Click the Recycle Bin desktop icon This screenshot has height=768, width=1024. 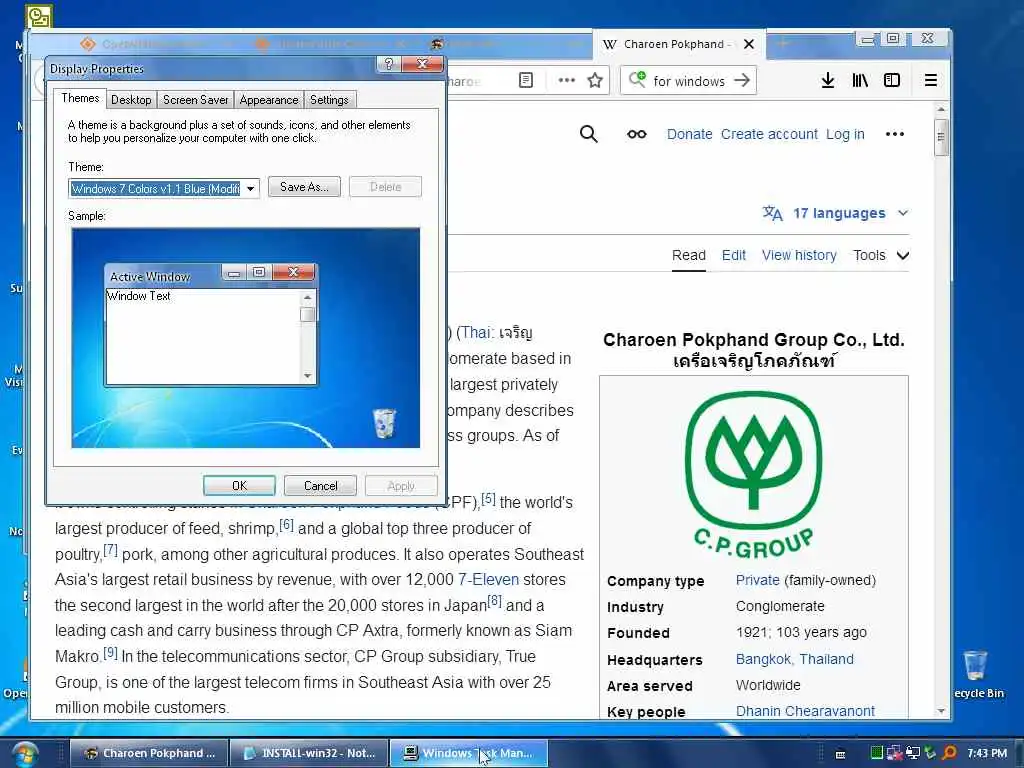click(977, 675)
